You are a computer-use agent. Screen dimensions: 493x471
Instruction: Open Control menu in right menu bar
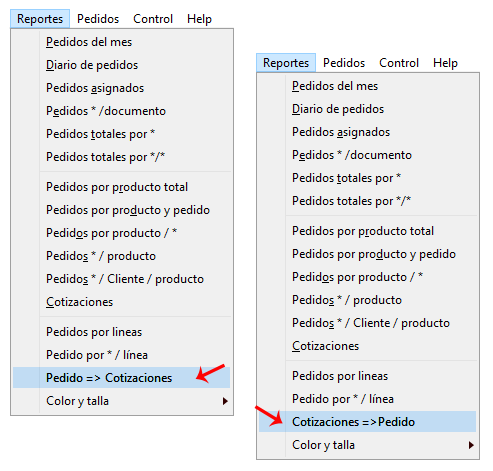point(399,63)
